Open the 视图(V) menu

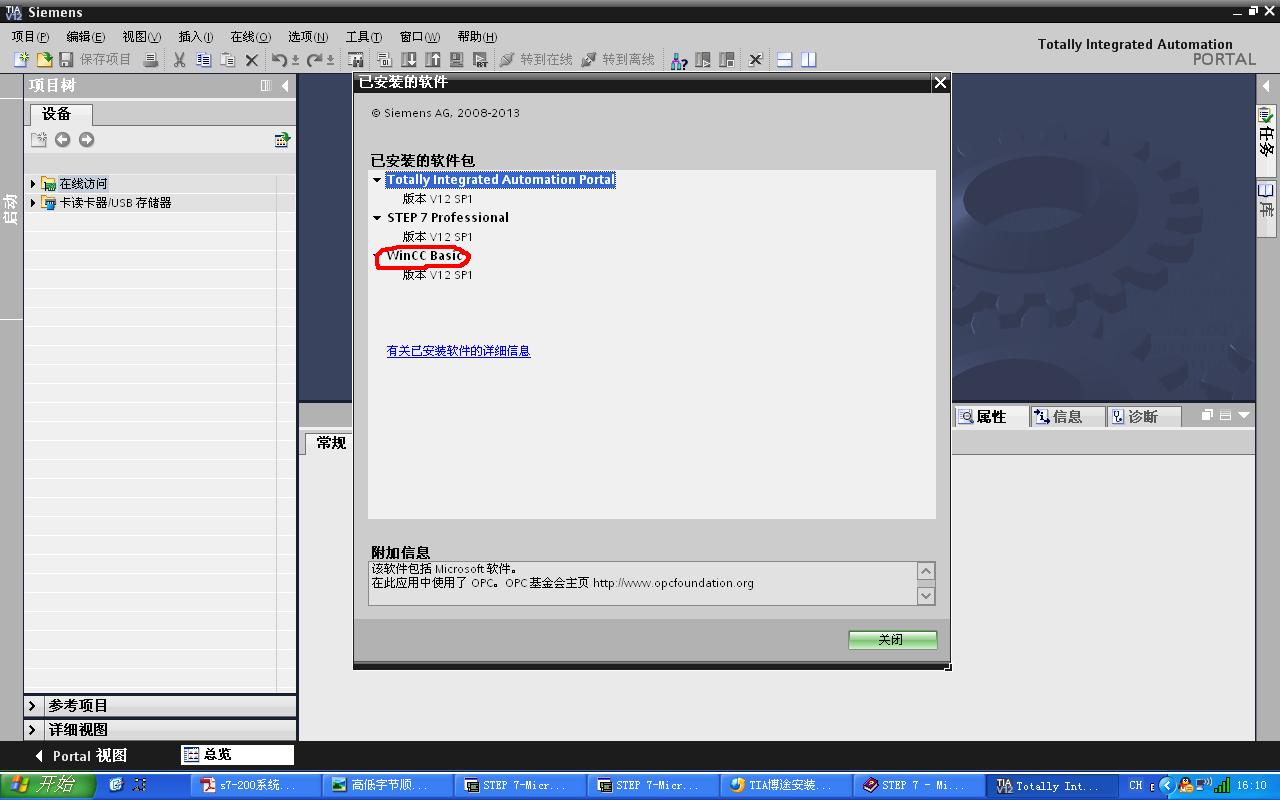click(x=141, y=37)
